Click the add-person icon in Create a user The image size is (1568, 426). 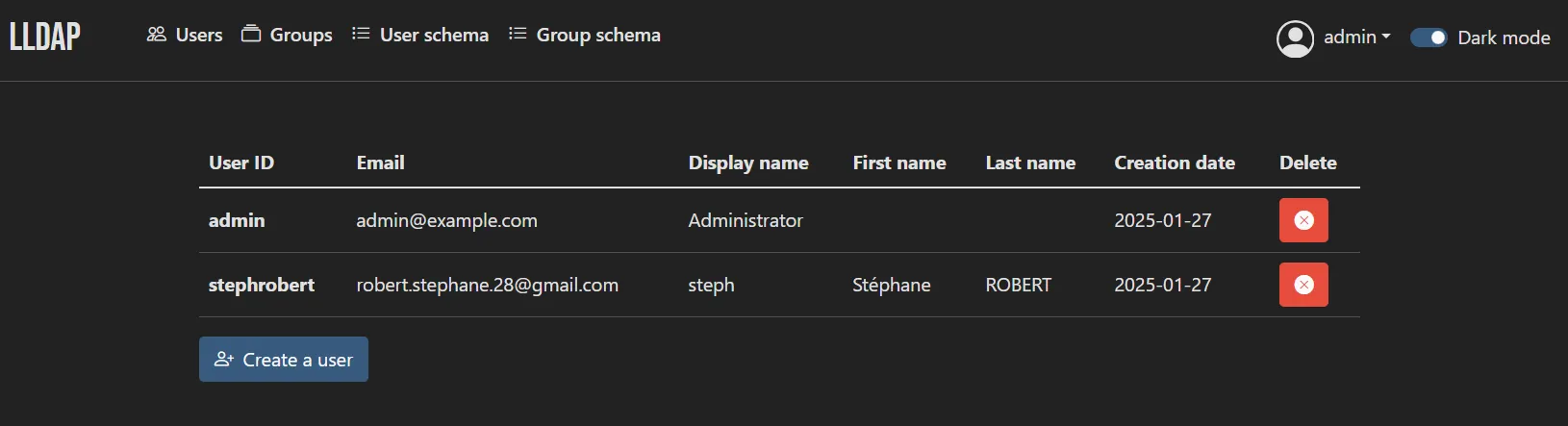pyautogui.click(x=224, y=359)
